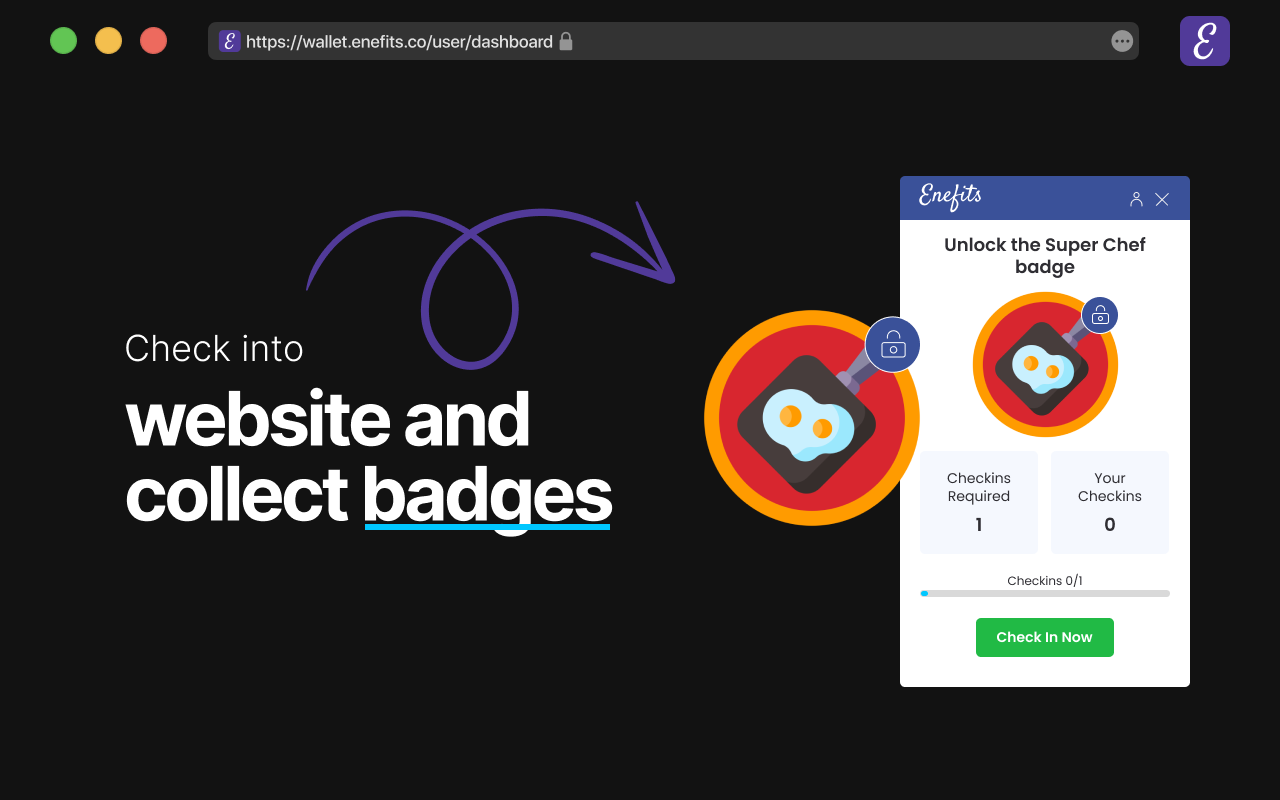Click the underlined badges heading word

tap(487, 495)
